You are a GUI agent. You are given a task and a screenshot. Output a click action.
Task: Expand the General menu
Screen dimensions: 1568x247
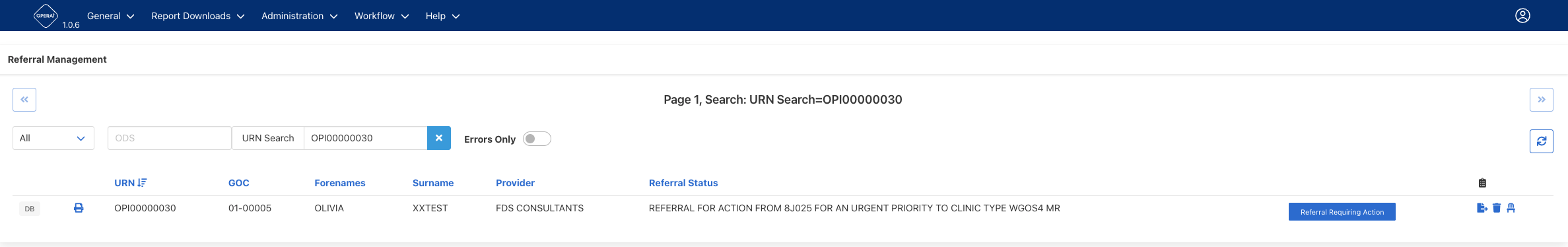[x=110, y=16]
